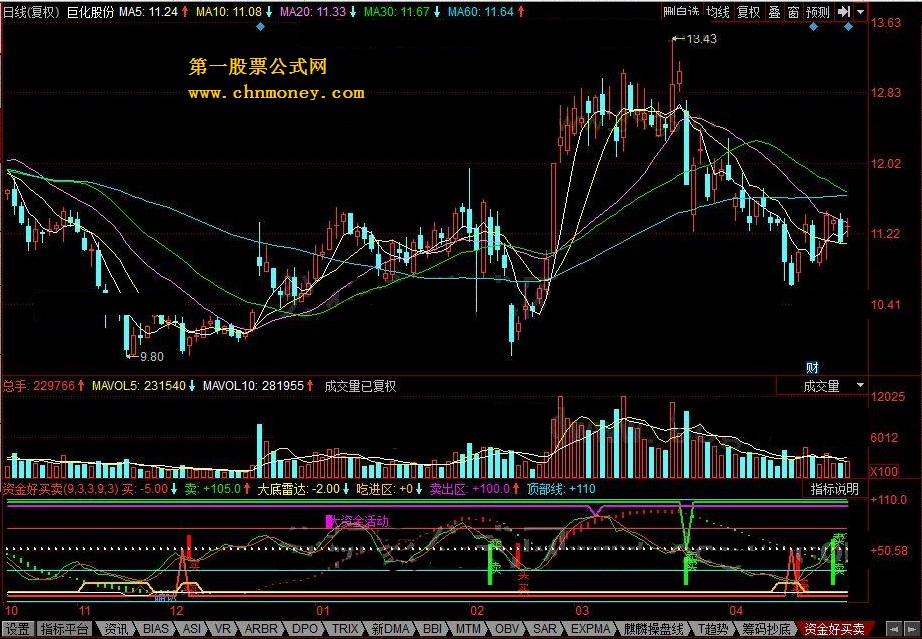Click the 顶部线: +110 label
This screenshot has width=922, height=639.
click(561, 489)
